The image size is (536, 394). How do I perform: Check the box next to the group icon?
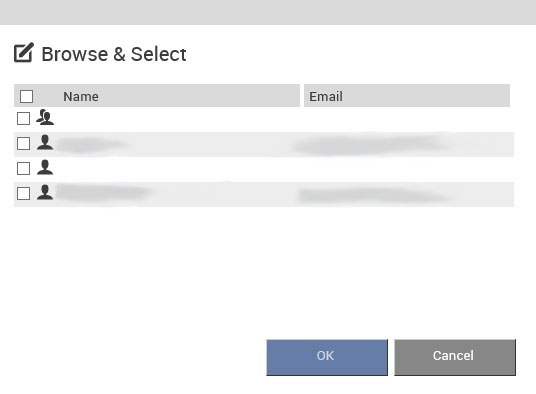pos(23,119)
